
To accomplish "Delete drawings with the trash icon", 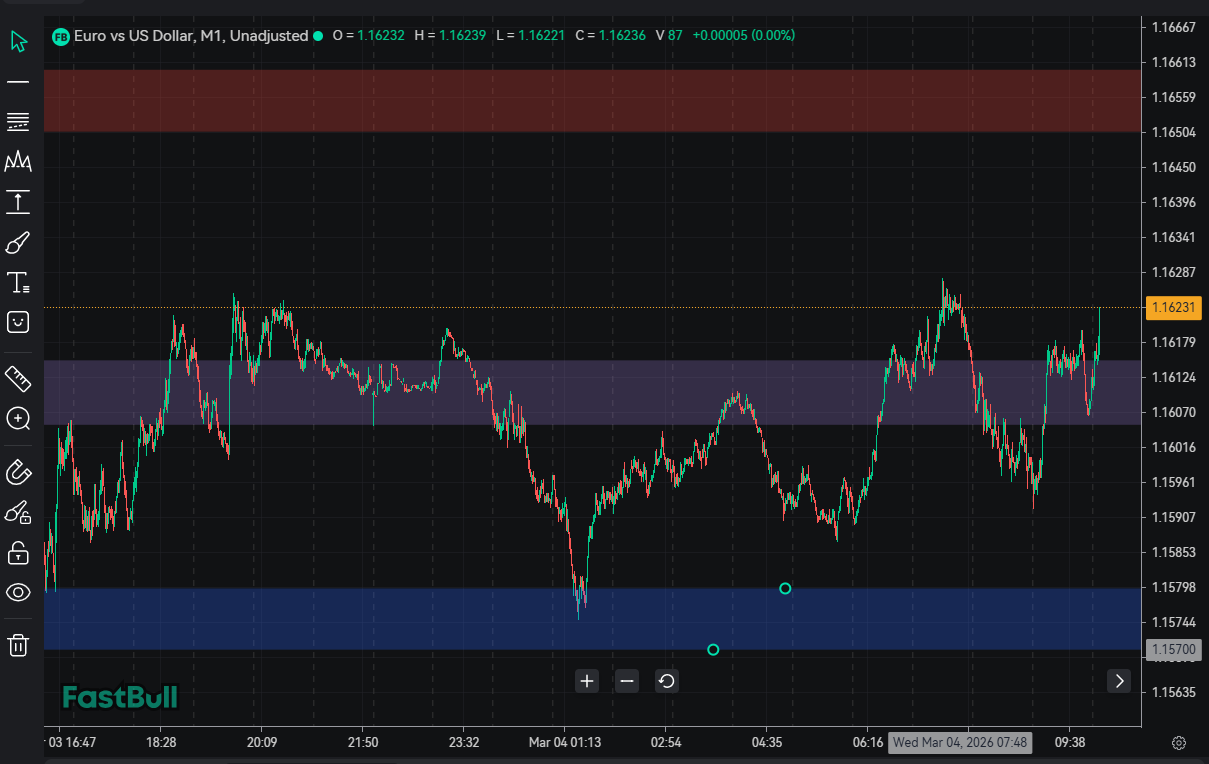I will coord(18,645).
